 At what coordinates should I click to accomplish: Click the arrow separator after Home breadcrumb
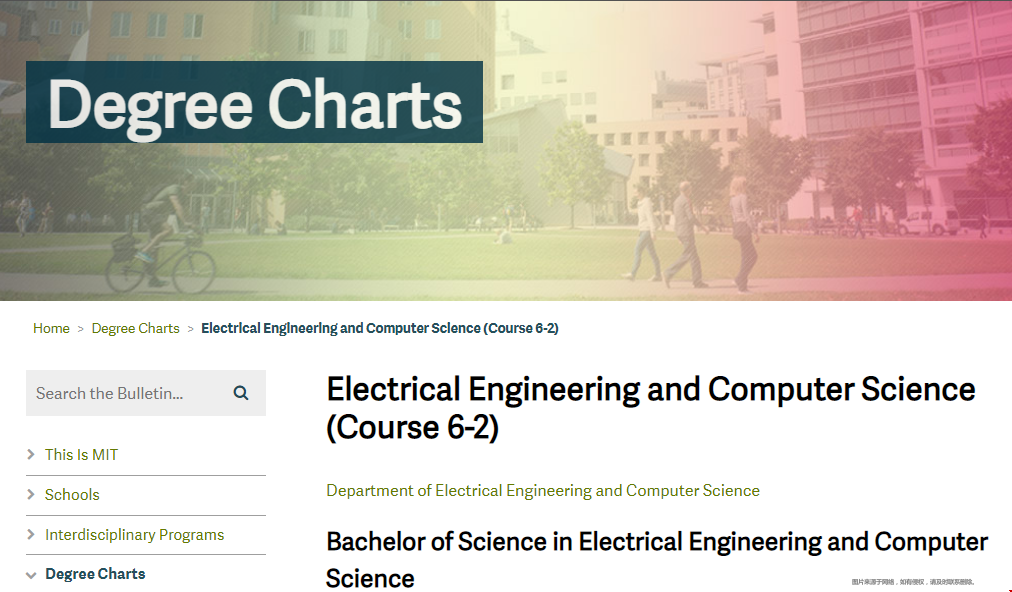coord(81,329)
